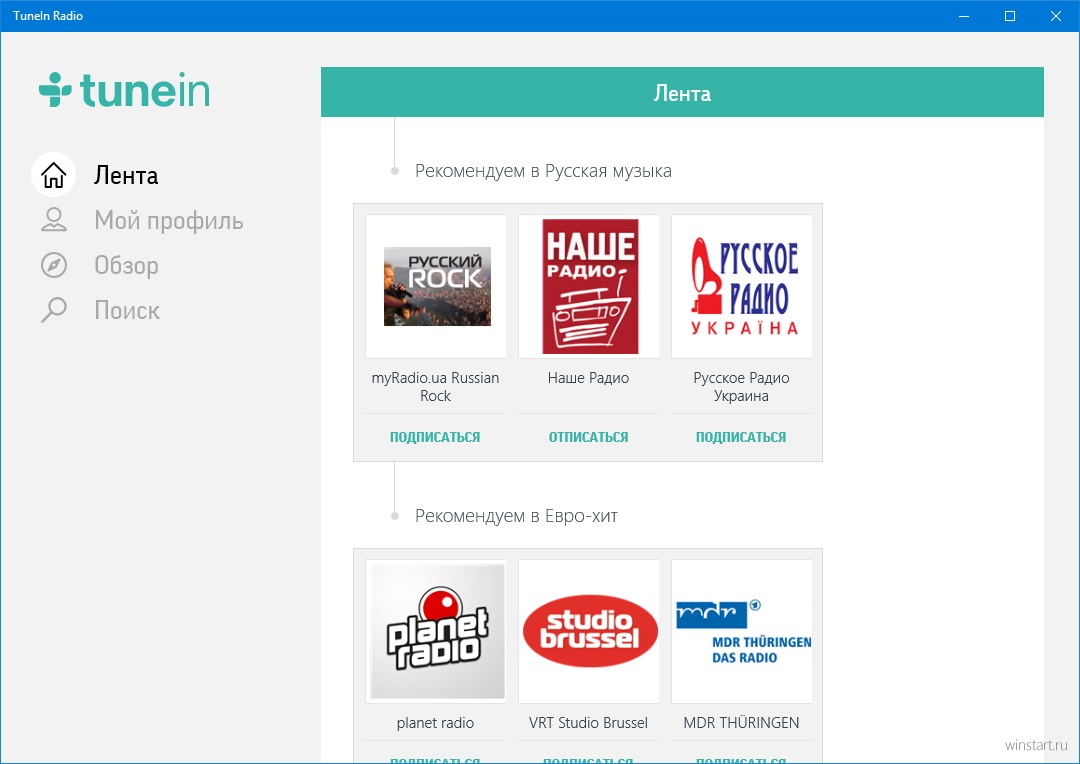Go to the Обзор section
This screenshot has height=764, width=1080.
pos(127,265)
